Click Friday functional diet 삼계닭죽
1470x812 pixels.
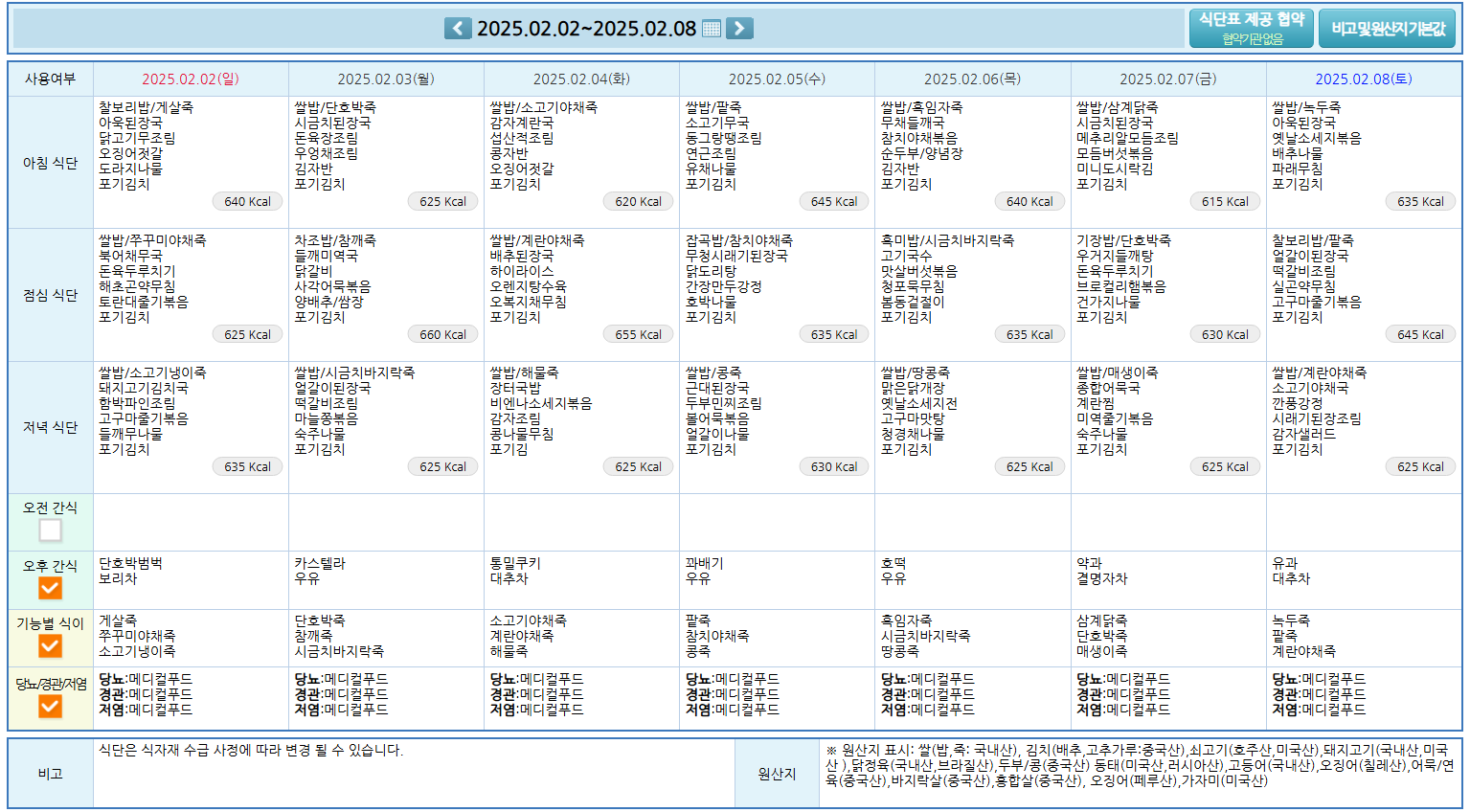(x=1101, y=620)
